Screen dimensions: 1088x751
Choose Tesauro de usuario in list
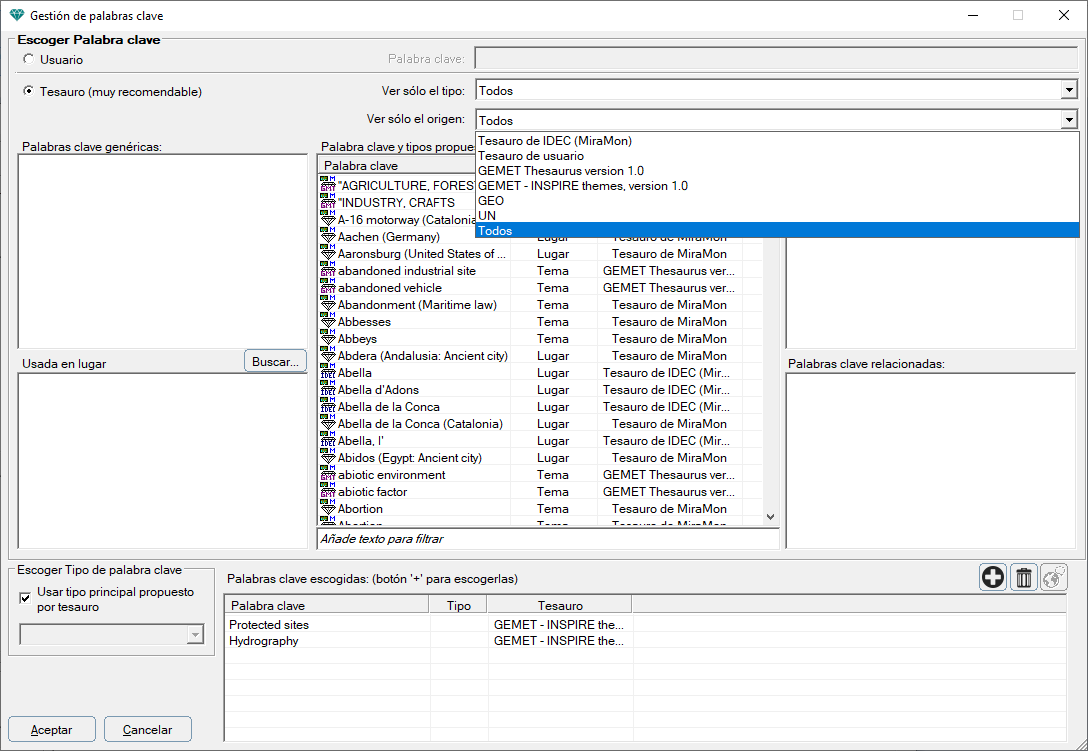pyautogui.click(x=530, y=156)
